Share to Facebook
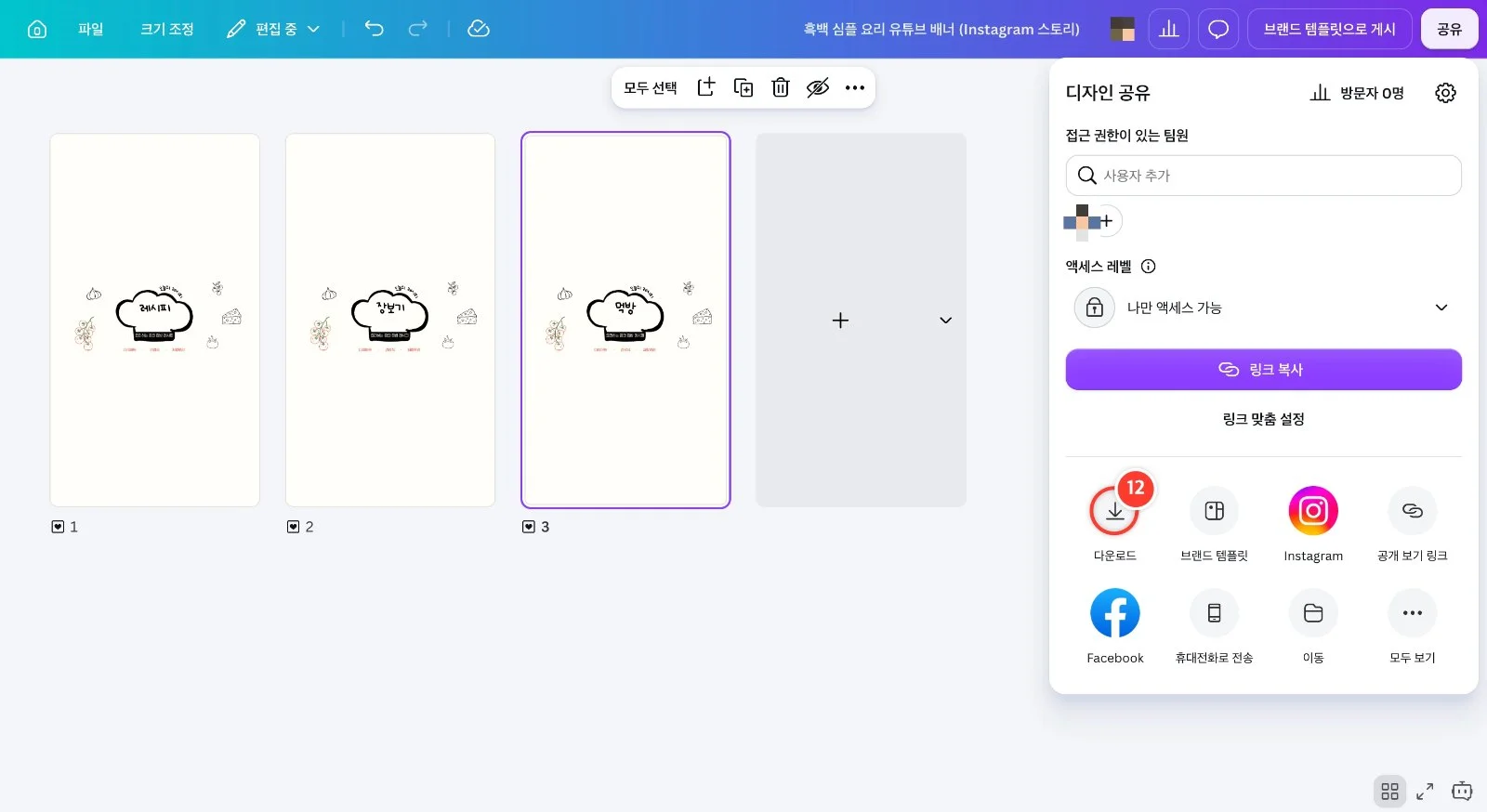The image size is (1487, 812). 1114,613
